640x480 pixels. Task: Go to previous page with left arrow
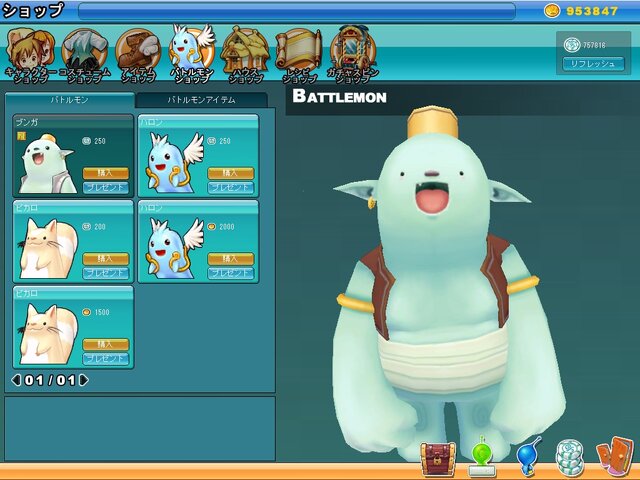(15, 380)
